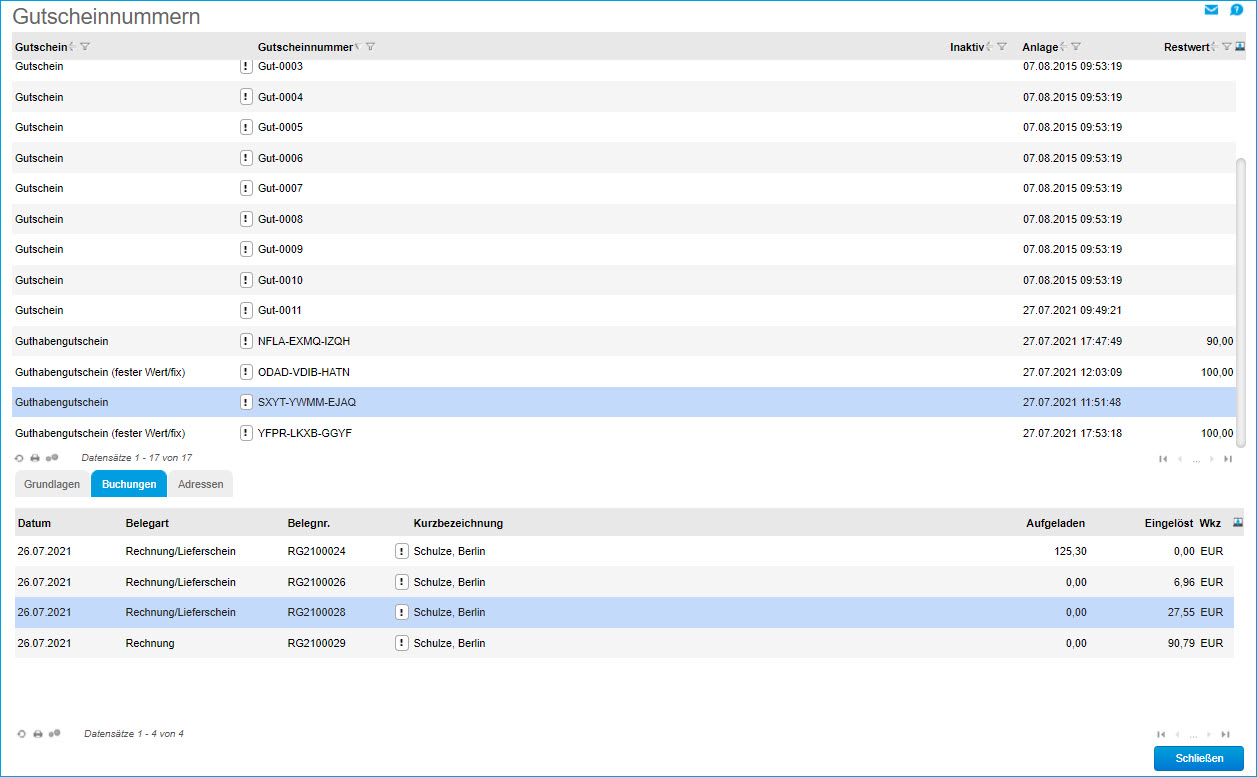
Task: Toggle sorting on the Inaktiv column
Action: click(x=989, y=47)
